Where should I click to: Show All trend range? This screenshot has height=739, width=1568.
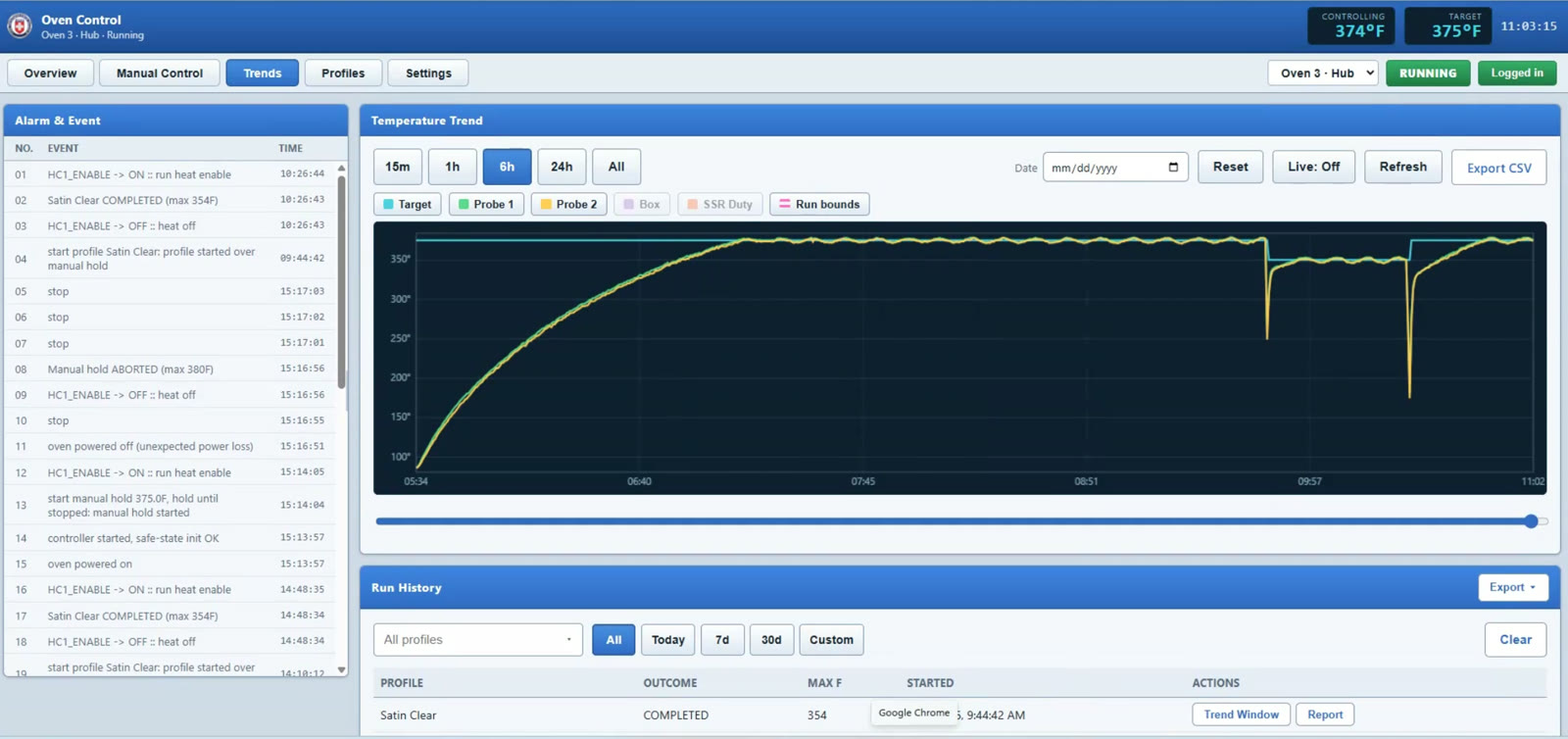click(616, 167)
